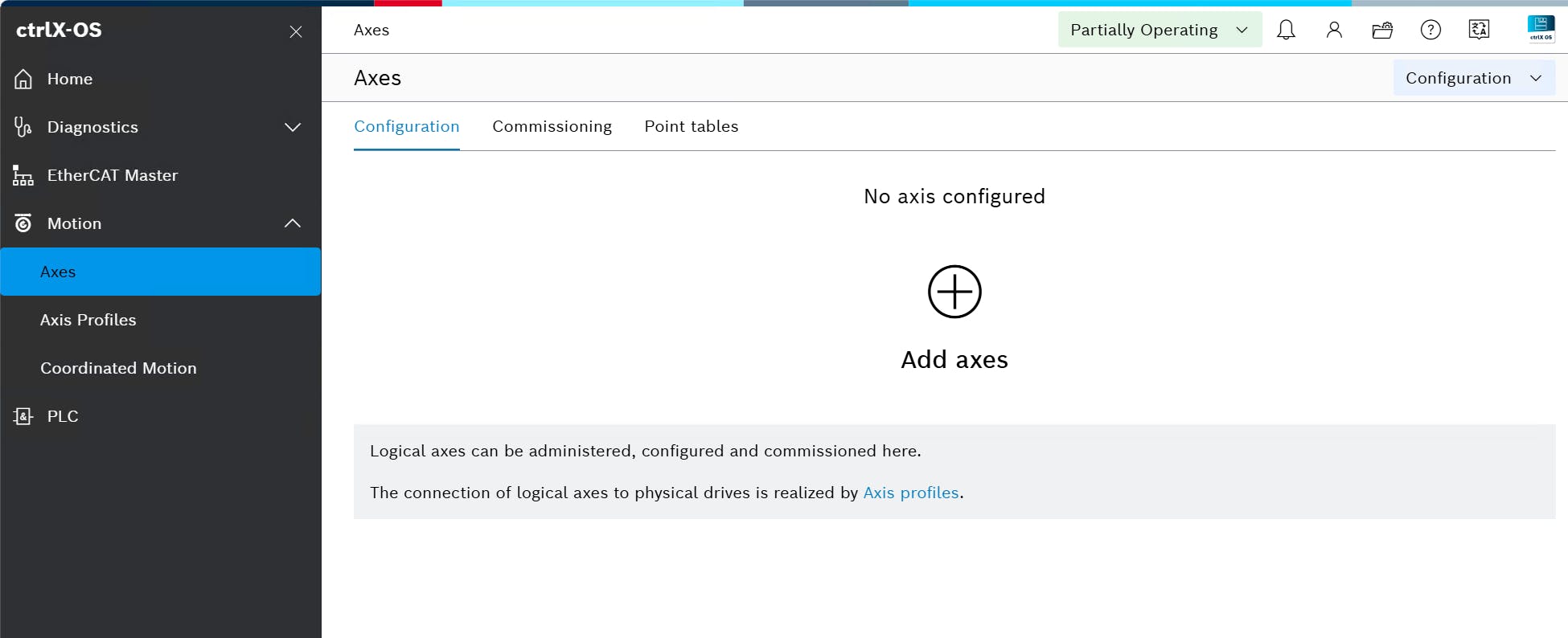This screenshot has height=638, width=1568.
Task: Close the sidebar navigation with X
Action: [296, 31]
